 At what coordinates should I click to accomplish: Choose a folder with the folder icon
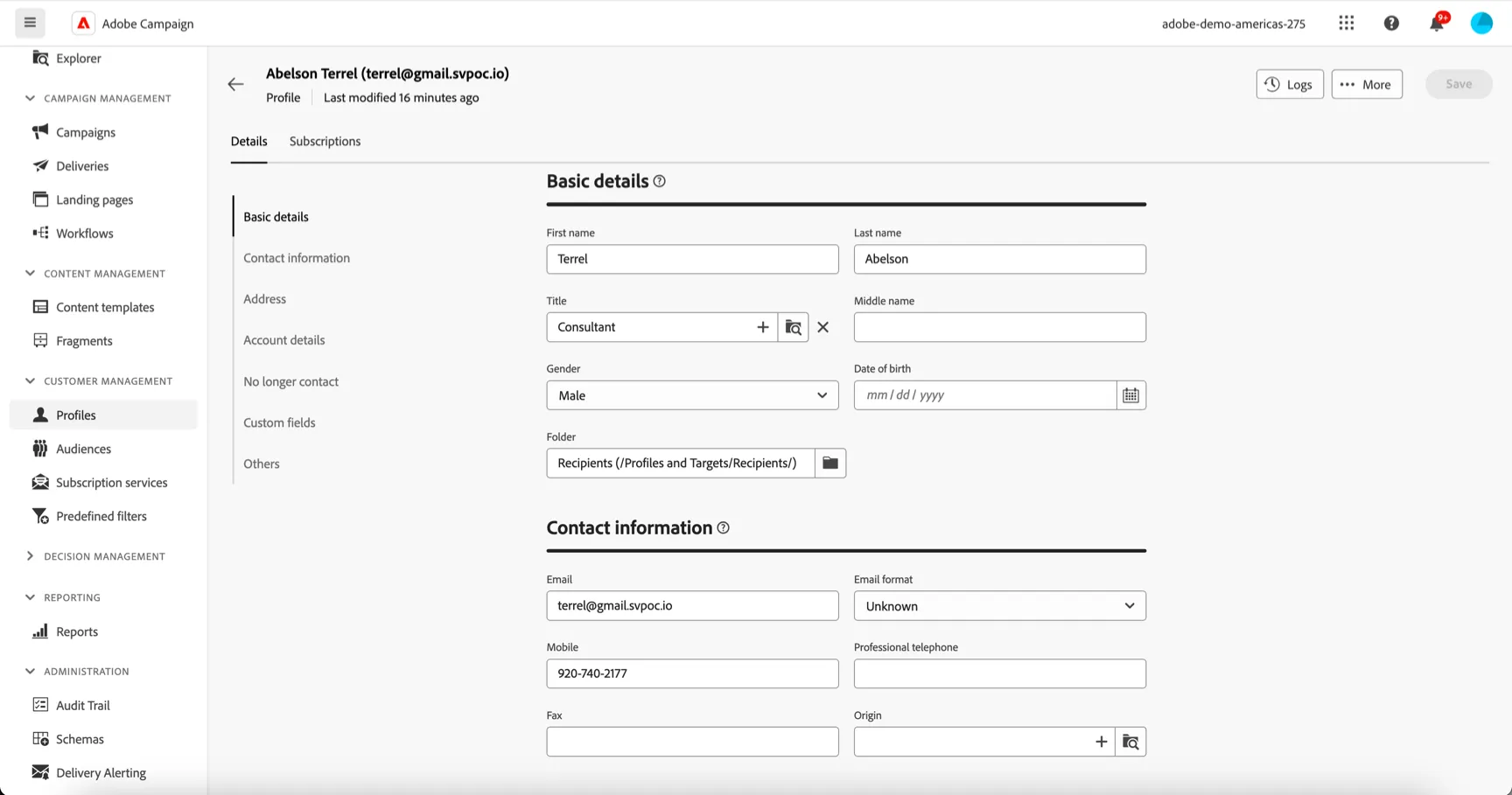point(830,463)
